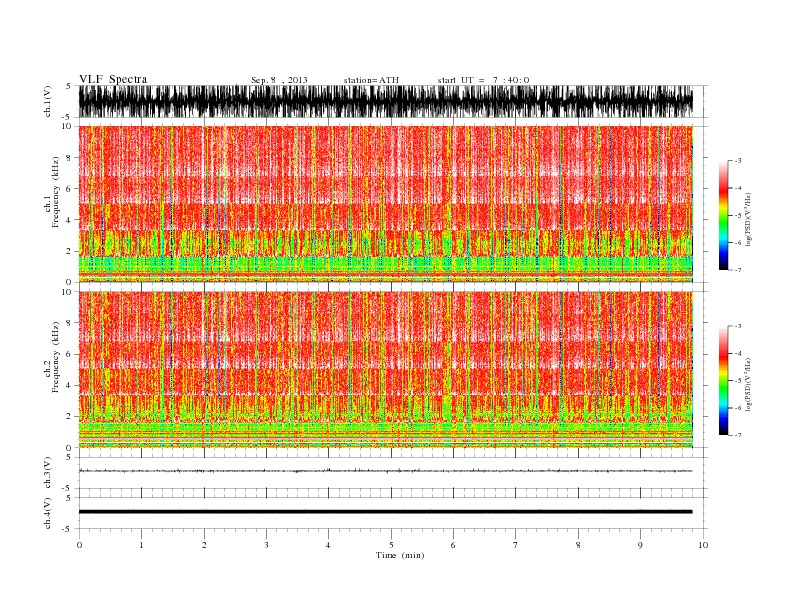
Task: Click the '4' kHz tick of ch.1 spectrogram
Action: 69,220
